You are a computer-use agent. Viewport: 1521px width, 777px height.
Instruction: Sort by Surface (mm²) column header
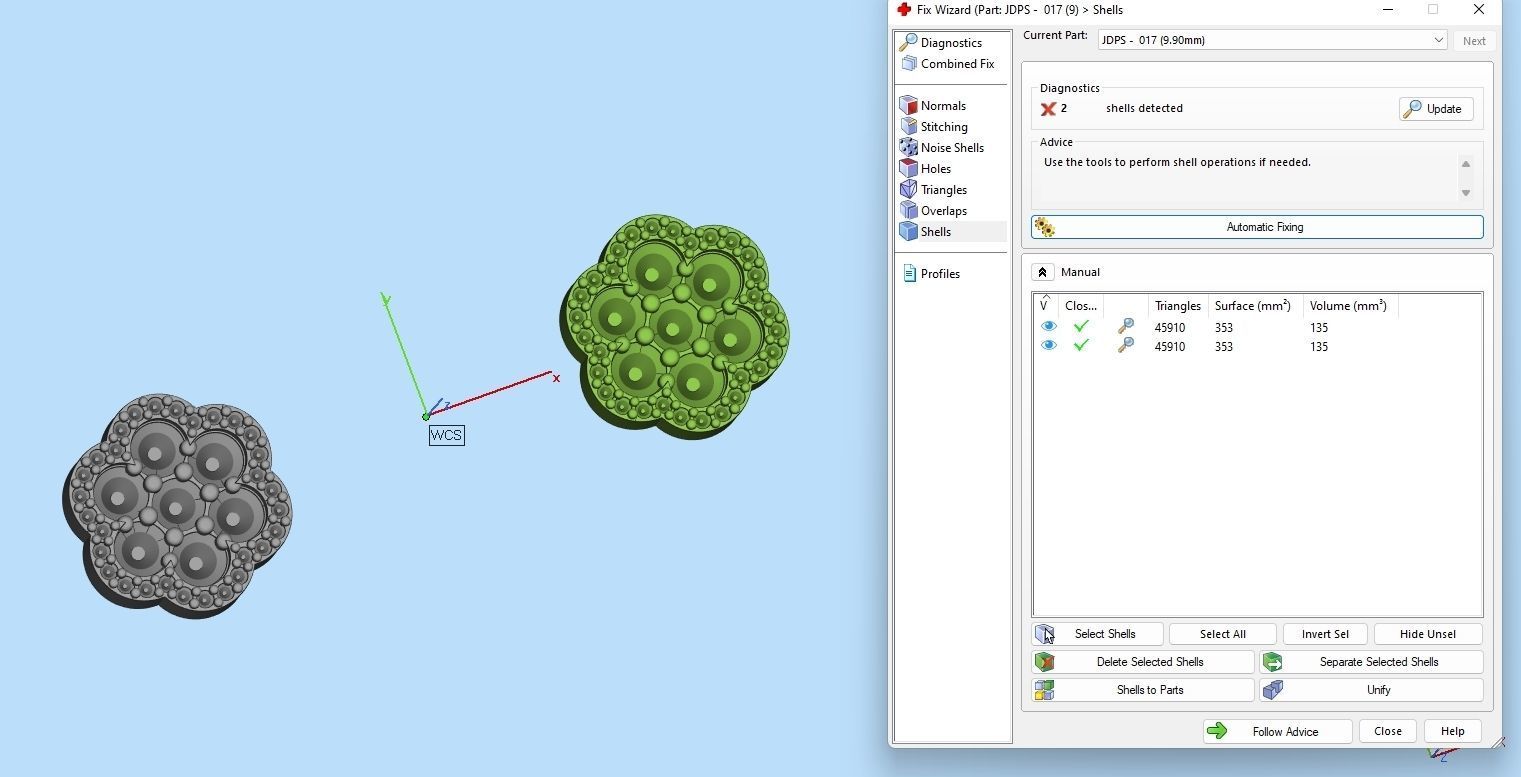(1254, 305)
